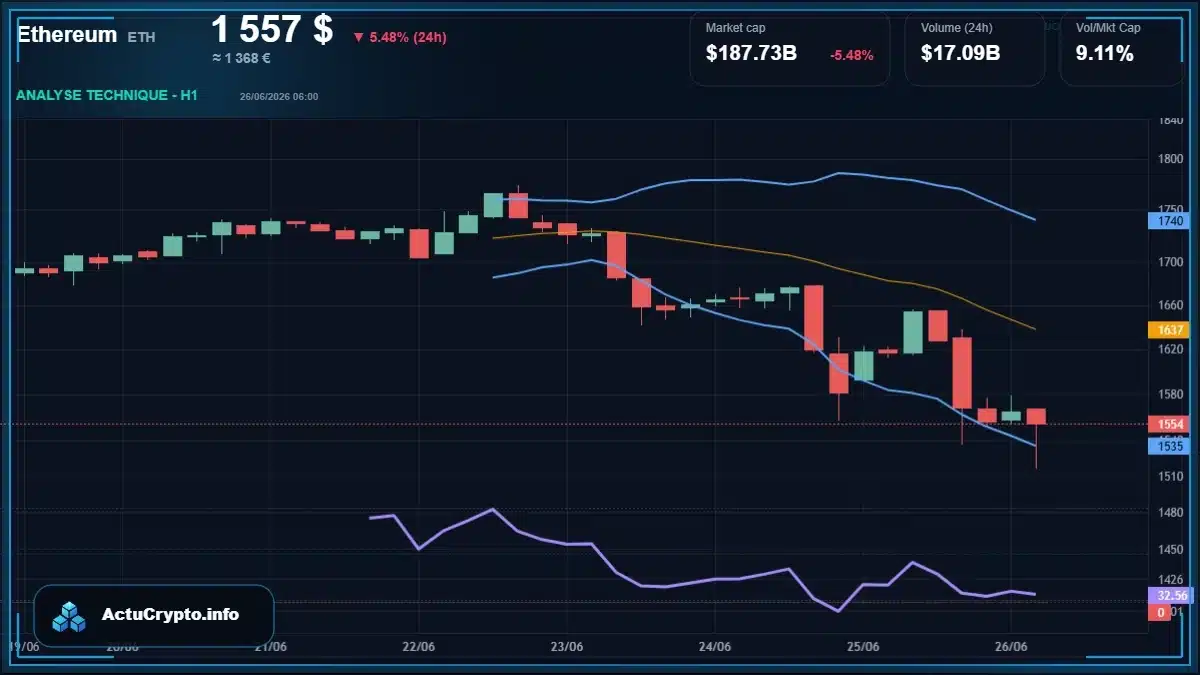Click the blue 1535 lower band price tag
Image resolution: width=1200 pixels, height=675 pixels.
pyautogui.click(x=1171, y=447)
